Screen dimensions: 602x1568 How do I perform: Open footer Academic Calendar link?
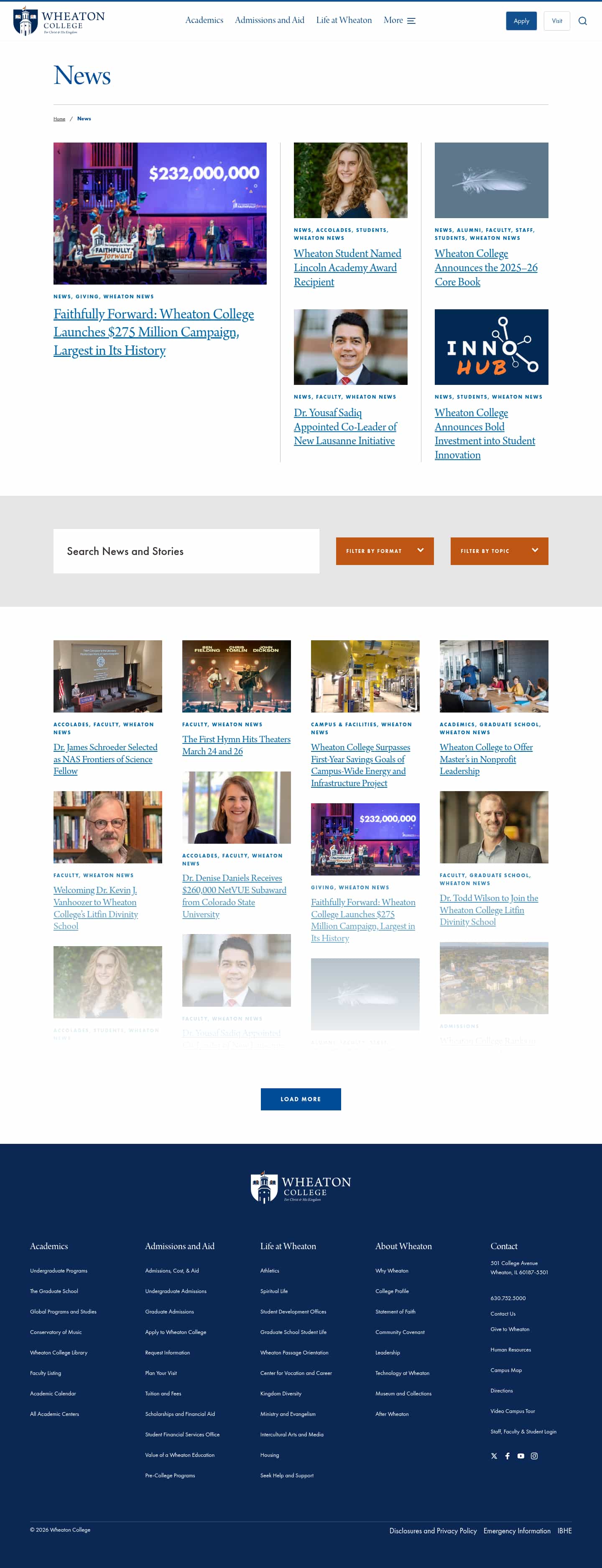[x=53, y=1393]
